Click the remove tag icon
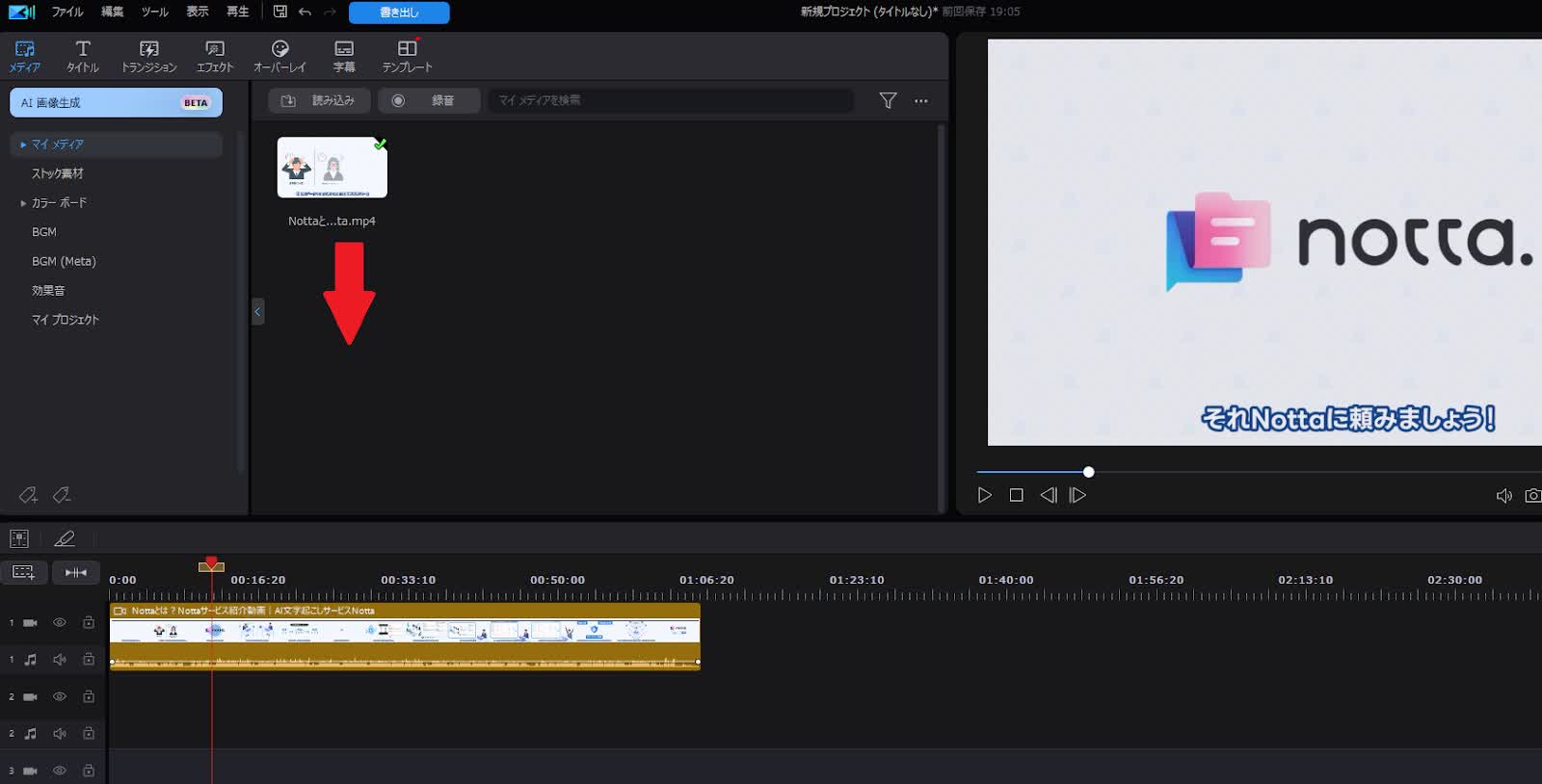This screenshot has width=1542, height=784. 62,495
